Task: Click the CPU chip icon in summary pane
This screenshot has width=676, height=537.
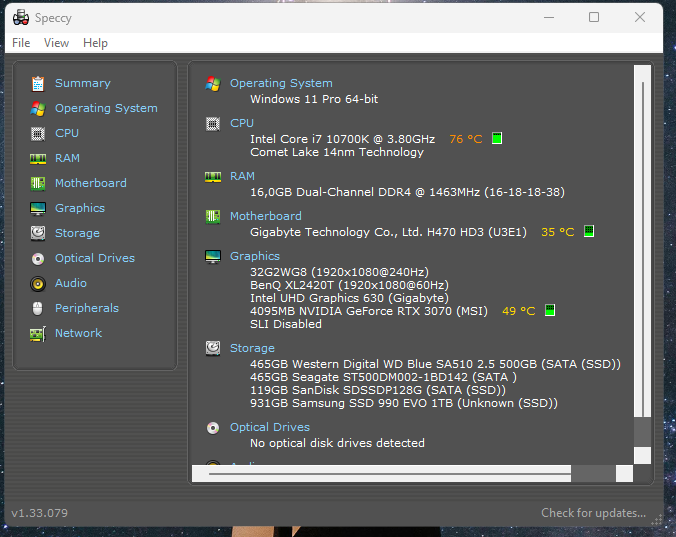Action: click(x=213, y=124)
